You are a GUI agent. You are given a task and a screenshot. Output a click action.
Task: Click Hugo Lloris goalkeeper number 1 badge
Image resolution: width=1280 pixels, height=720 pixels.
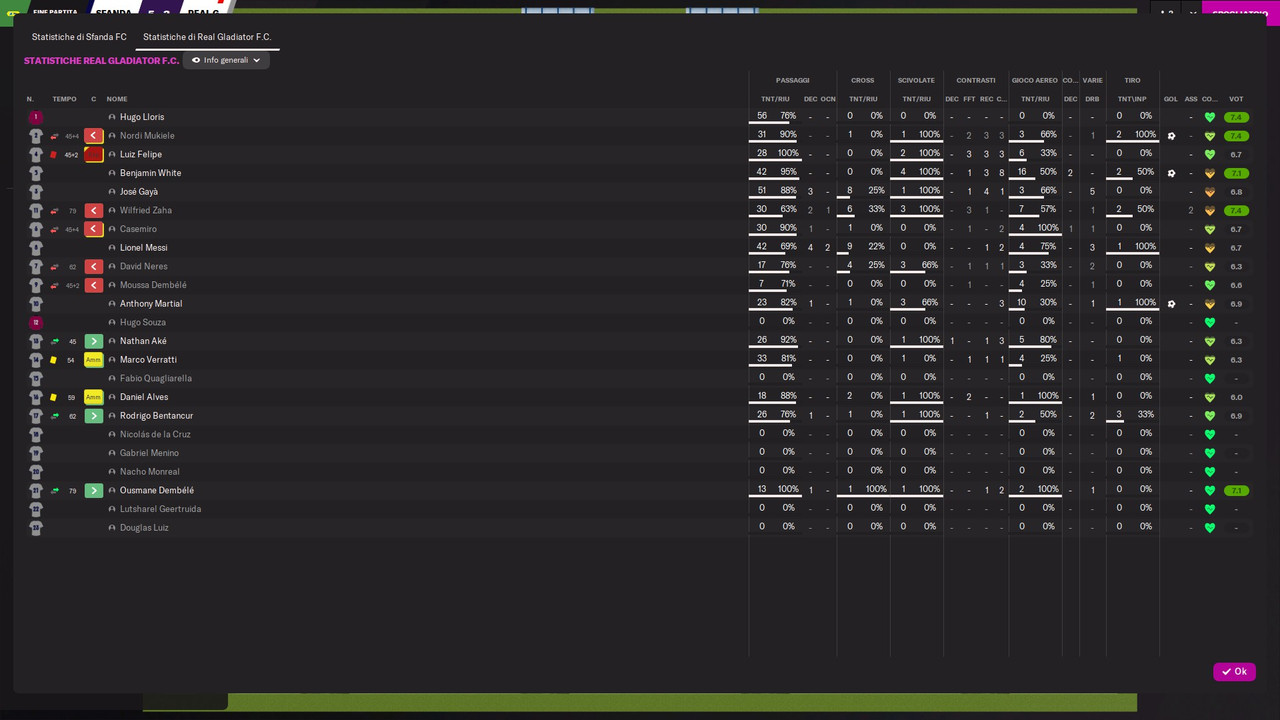click(x=36, y=117)
